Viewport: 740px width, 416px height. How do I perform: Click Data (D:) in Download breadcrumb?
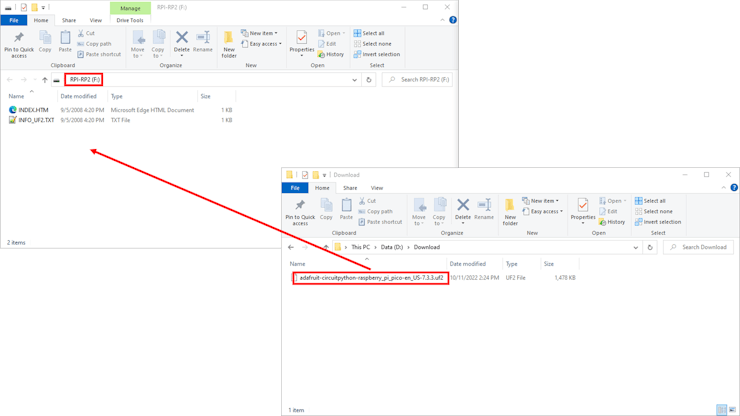[392, 247]
